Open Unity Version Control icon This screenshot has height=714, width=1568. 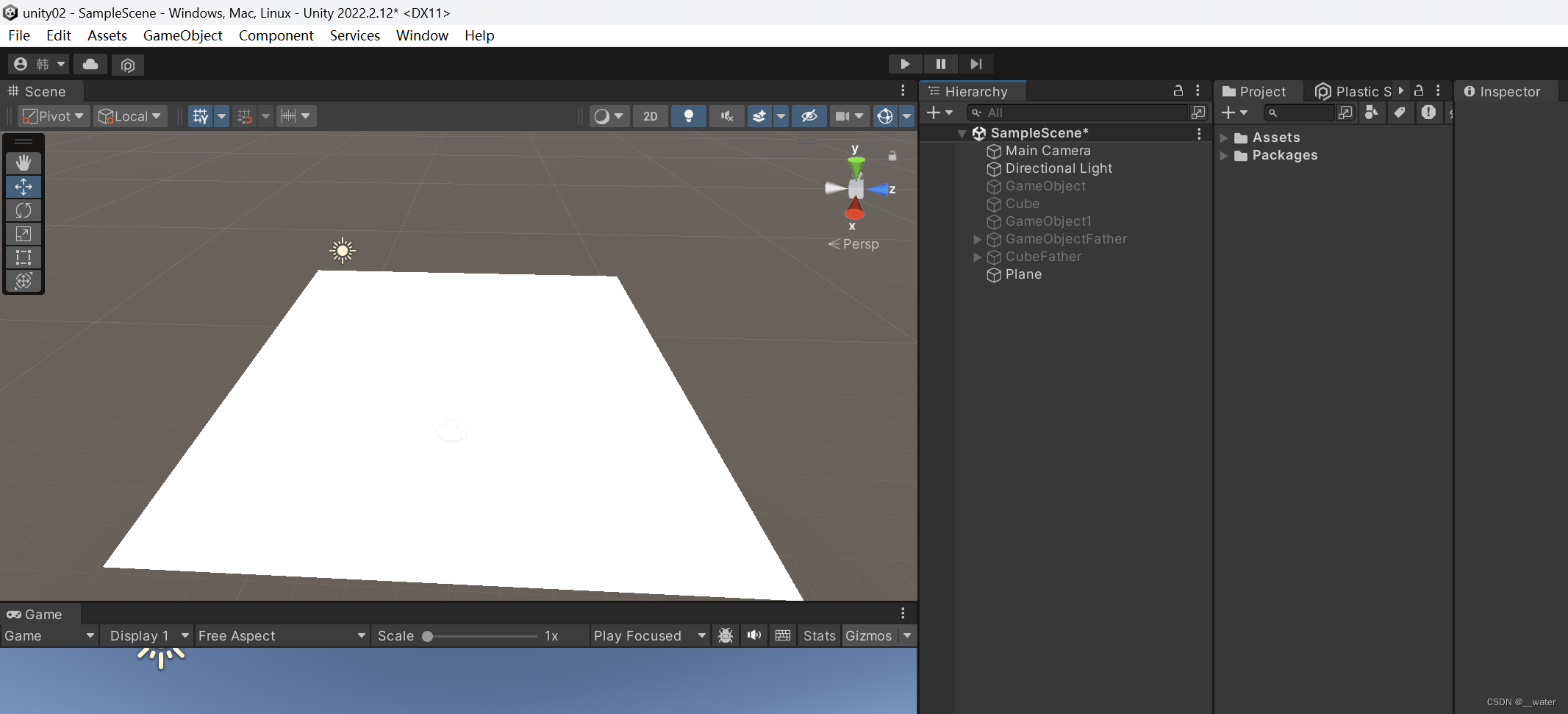coord(128,65)
